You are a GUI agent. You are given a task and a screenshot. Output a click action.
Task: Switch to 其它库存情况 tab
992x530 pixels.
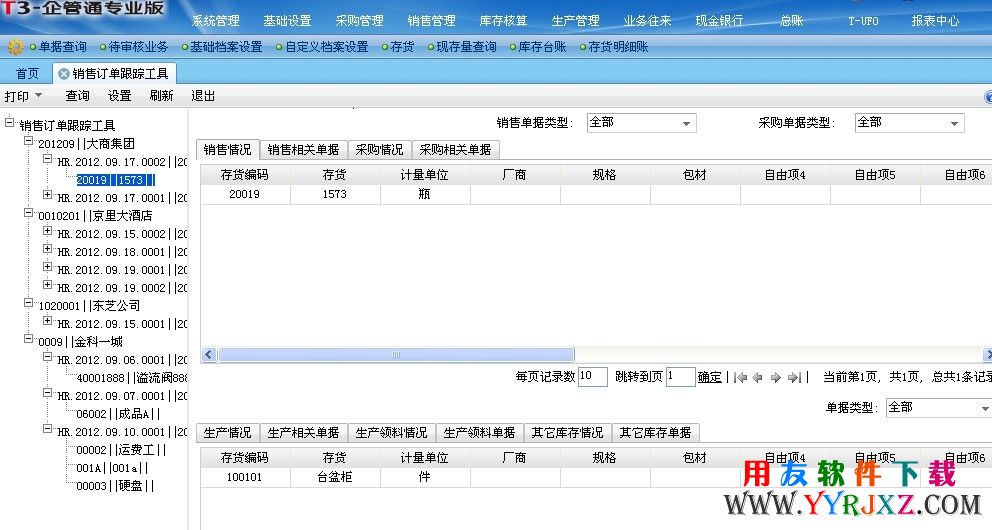(567, 433)
